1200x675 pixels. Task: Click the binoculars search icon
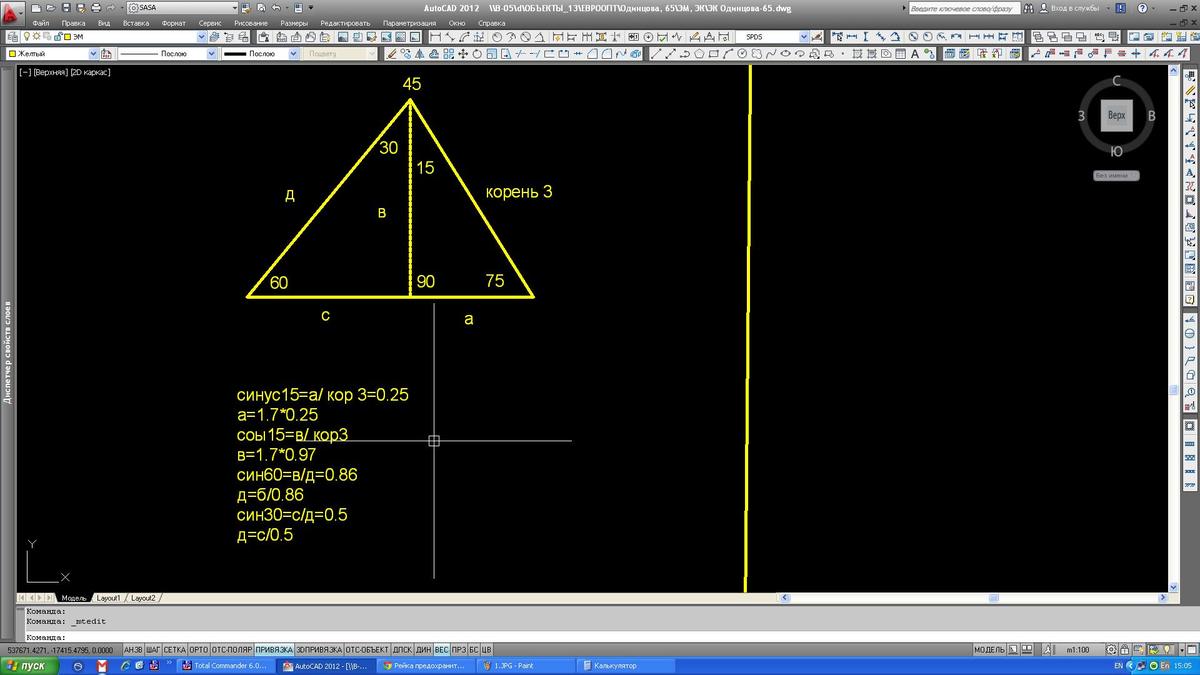click(1028, 8)
